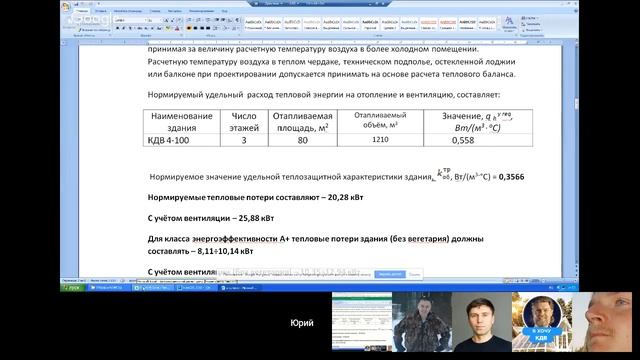
Task: Switch to the Рецензирование ribbon tab
Action: tap(202, 11)
